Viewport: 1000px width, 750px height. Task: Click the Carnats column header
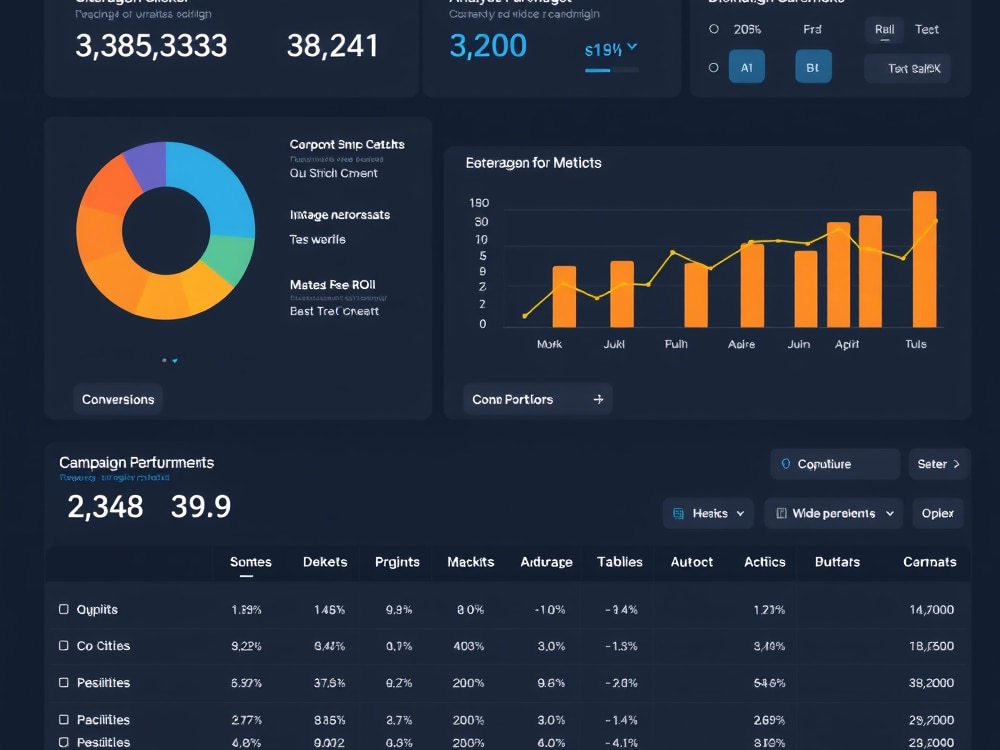[x=930, y=562]
